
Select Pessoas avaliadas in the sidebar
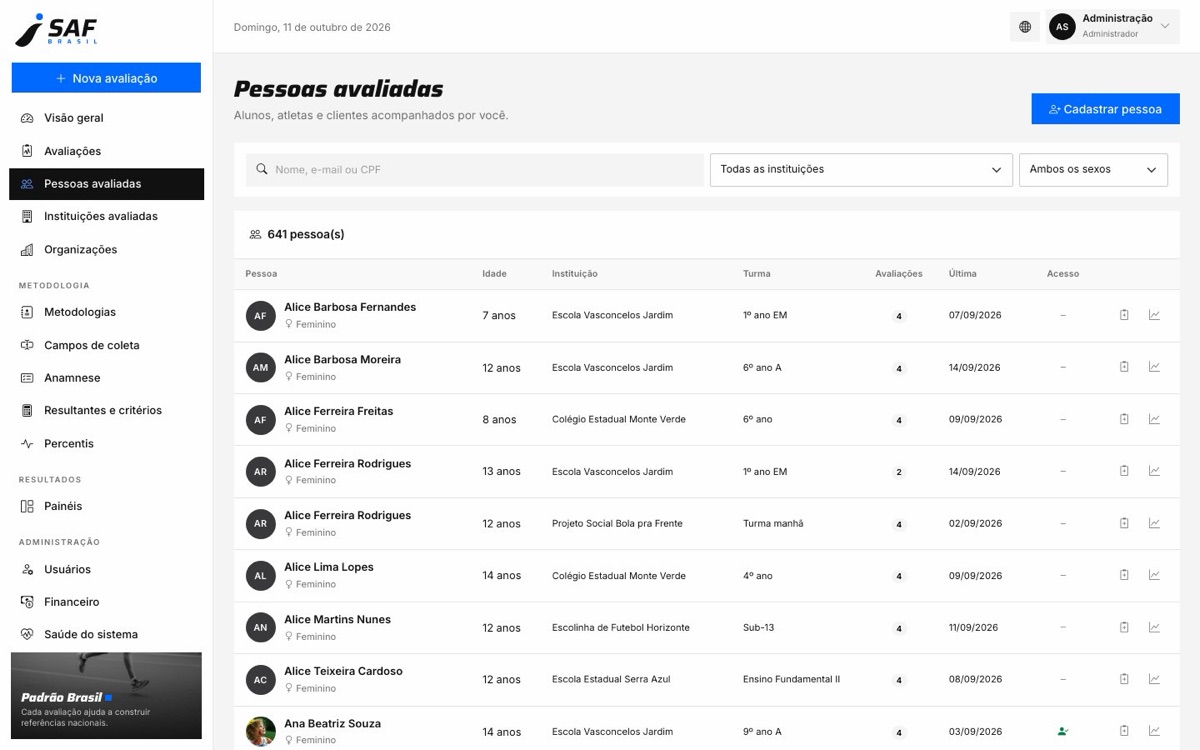[106, 184]
